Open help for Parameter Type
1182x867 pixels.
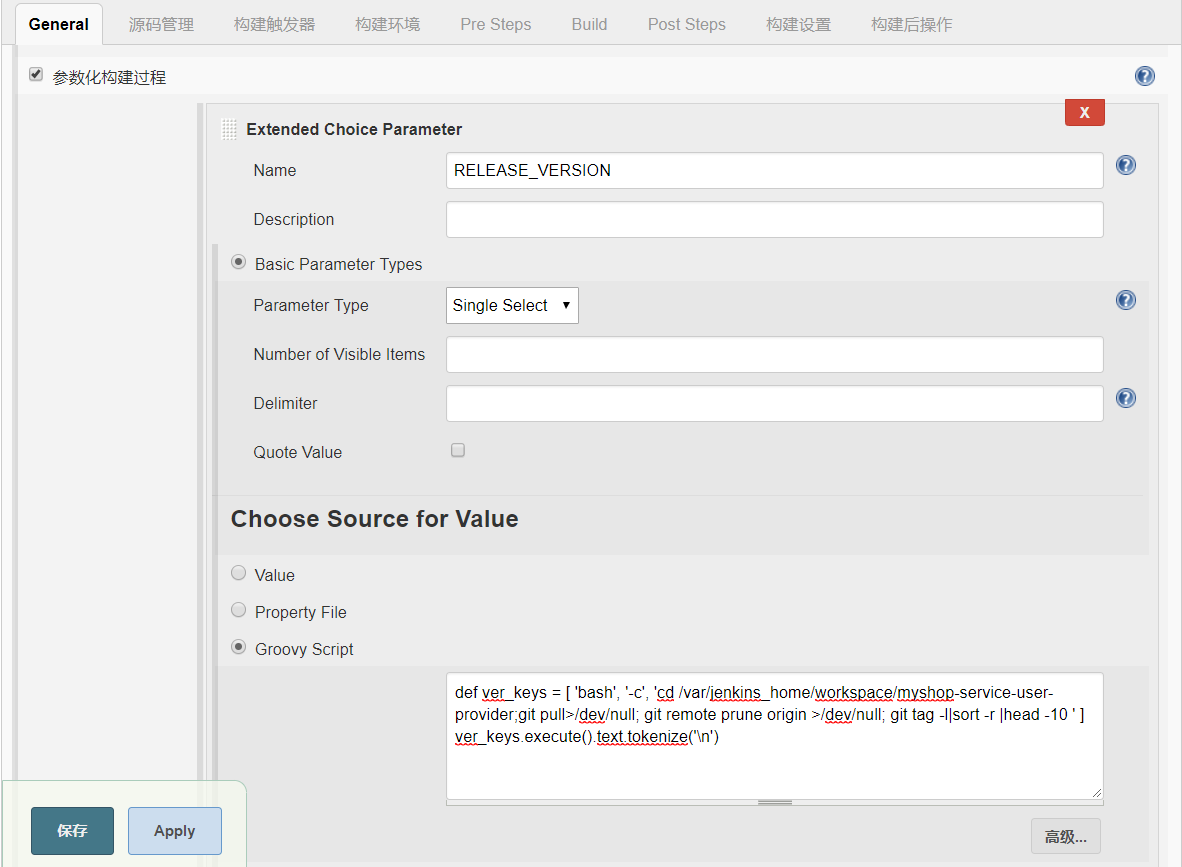click(x=1125, y=301)
